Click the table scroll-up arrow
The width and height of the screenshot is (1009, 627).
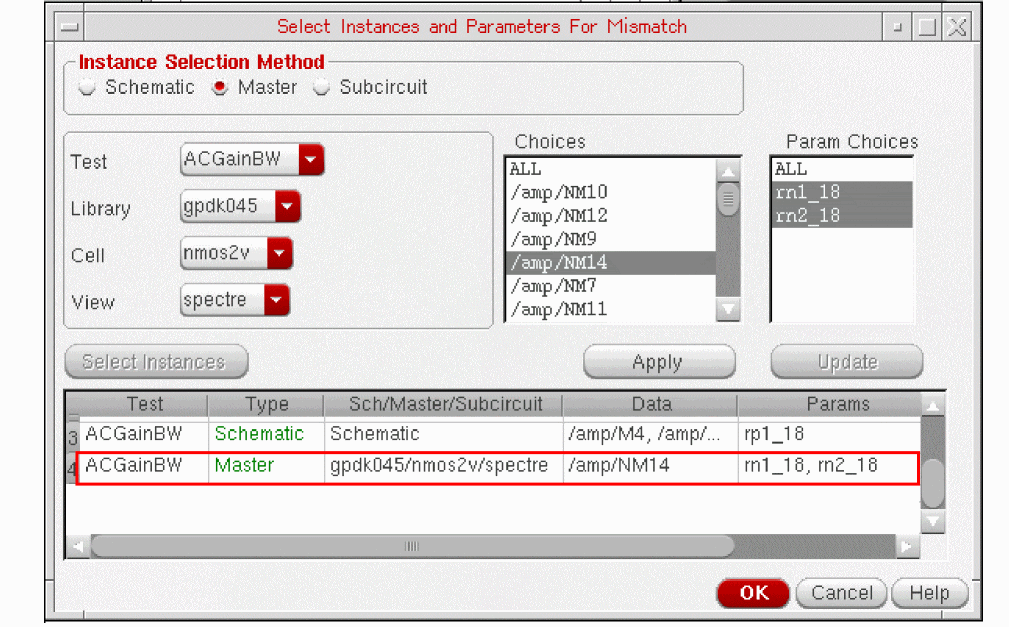[932, 406]
